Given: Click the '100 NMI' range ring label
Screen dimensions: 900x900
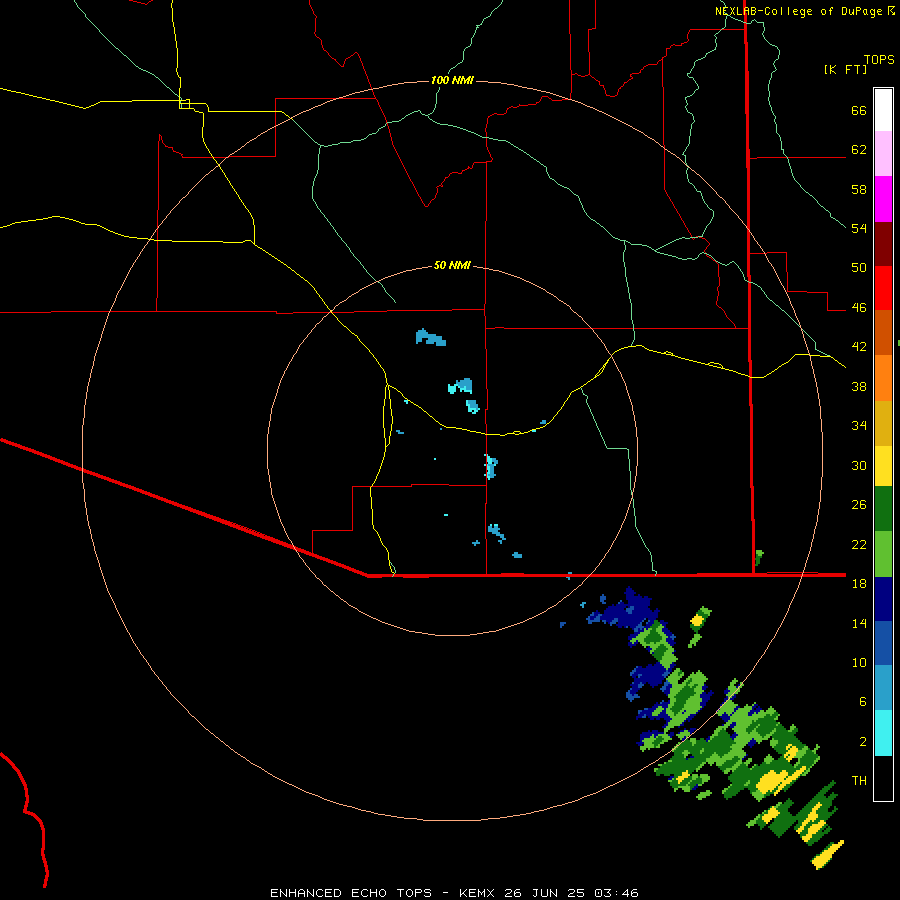Looking at the screenshot, I should pyautogui.click(x=452, y=80).
